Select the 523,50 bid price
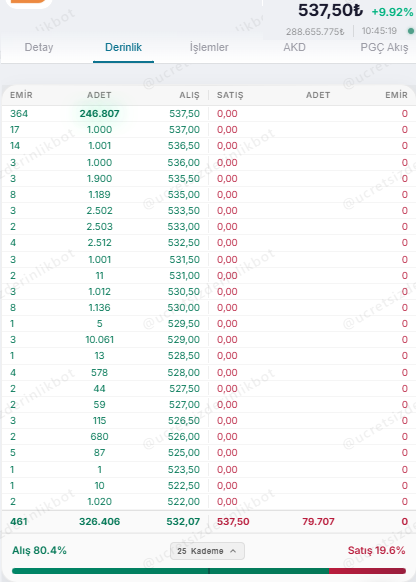This screenshot has width=416, height=582. pos(184,469)
